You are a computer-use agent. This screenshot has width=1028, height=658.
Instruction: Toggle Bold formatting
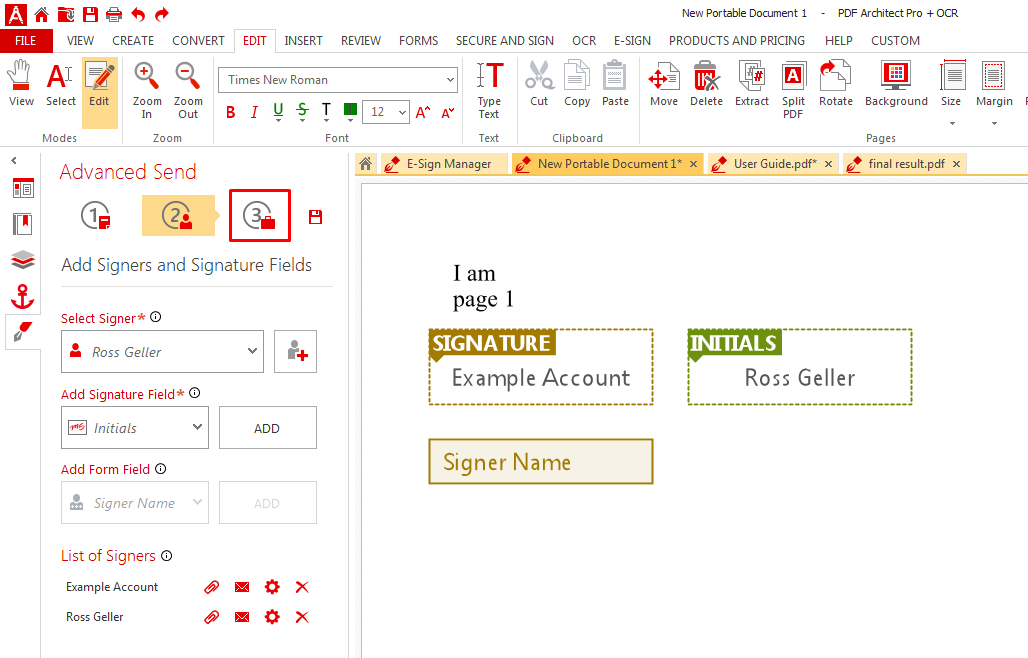click(231, 113)
